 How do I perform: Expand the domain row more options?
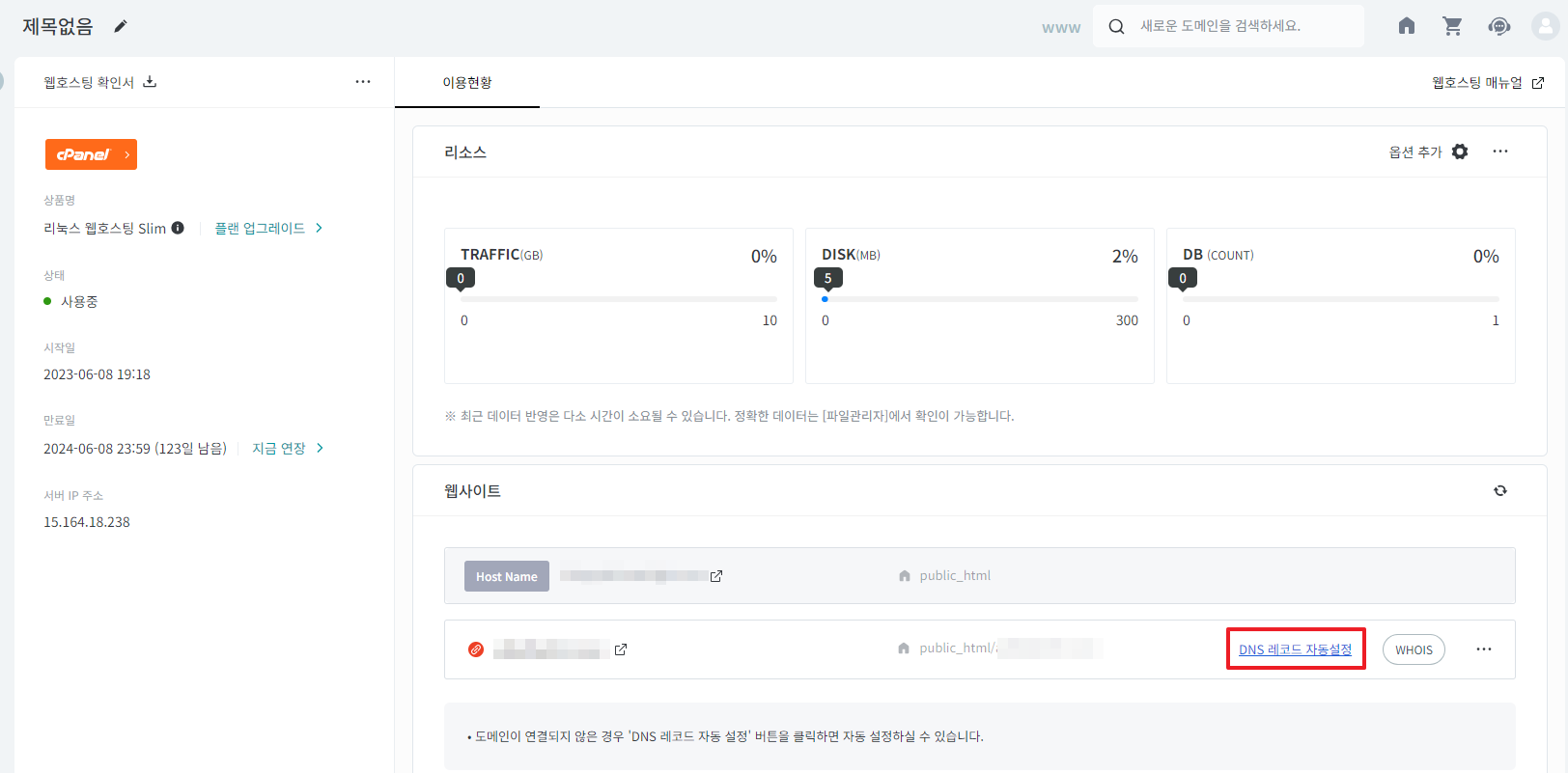pos(1484,649)
